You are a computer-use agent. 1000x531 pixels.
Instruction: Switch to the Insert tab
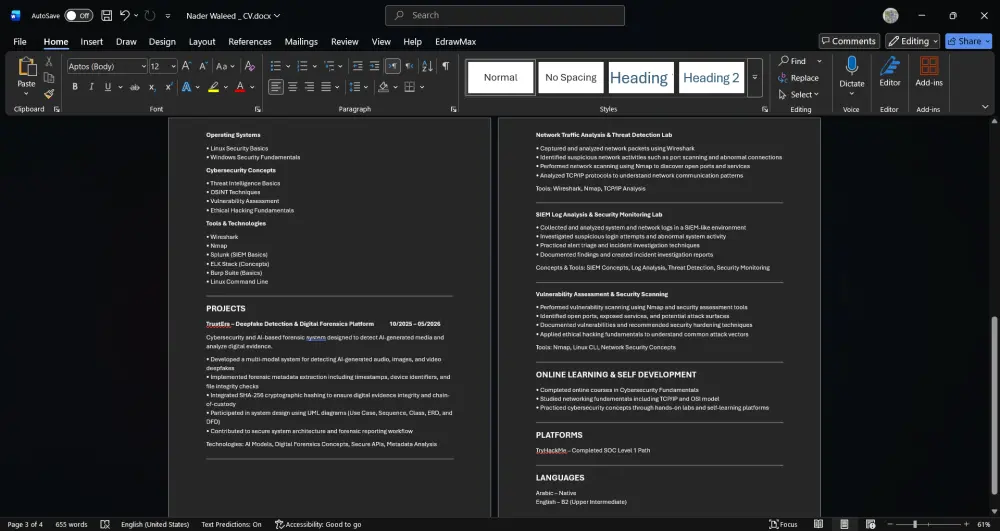tap(91, 41)
